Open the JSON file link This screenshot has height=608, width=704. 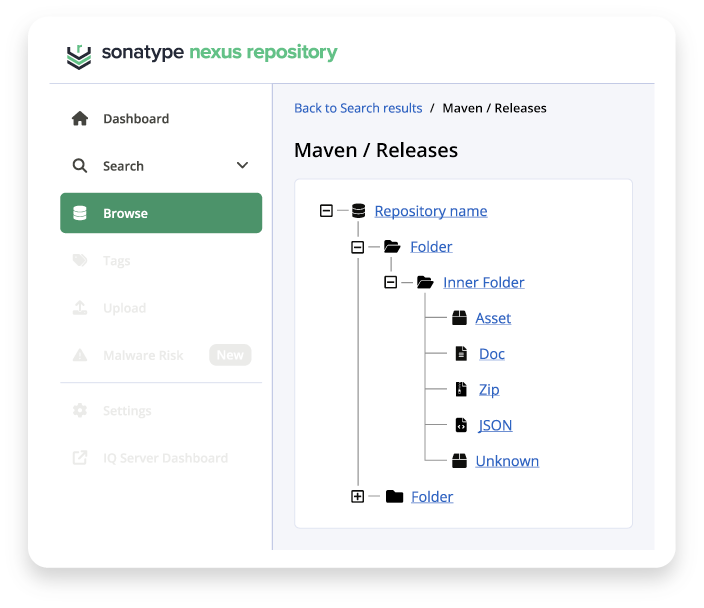(495, 425)
